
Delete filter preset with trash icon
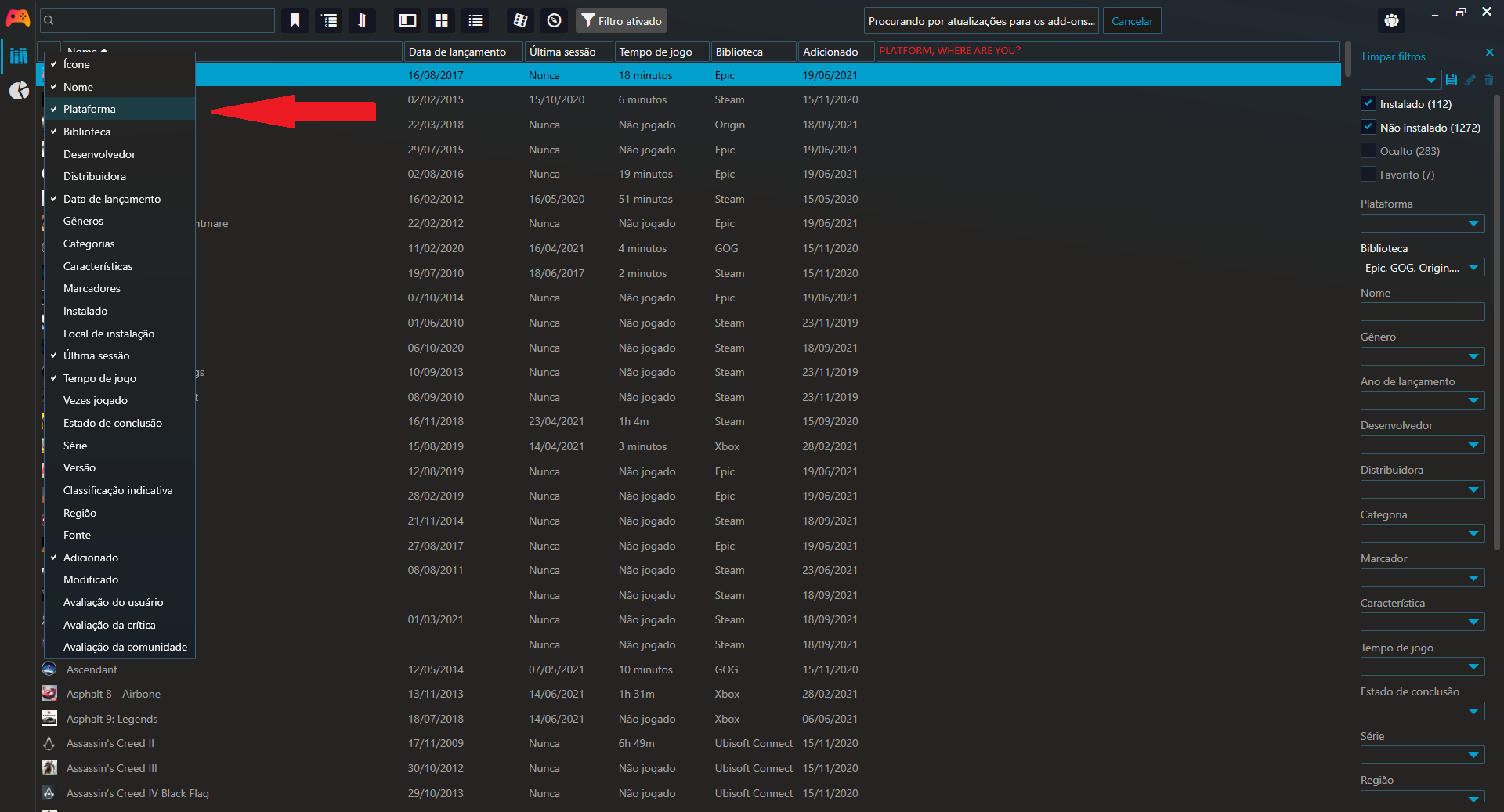point(1489,80)
